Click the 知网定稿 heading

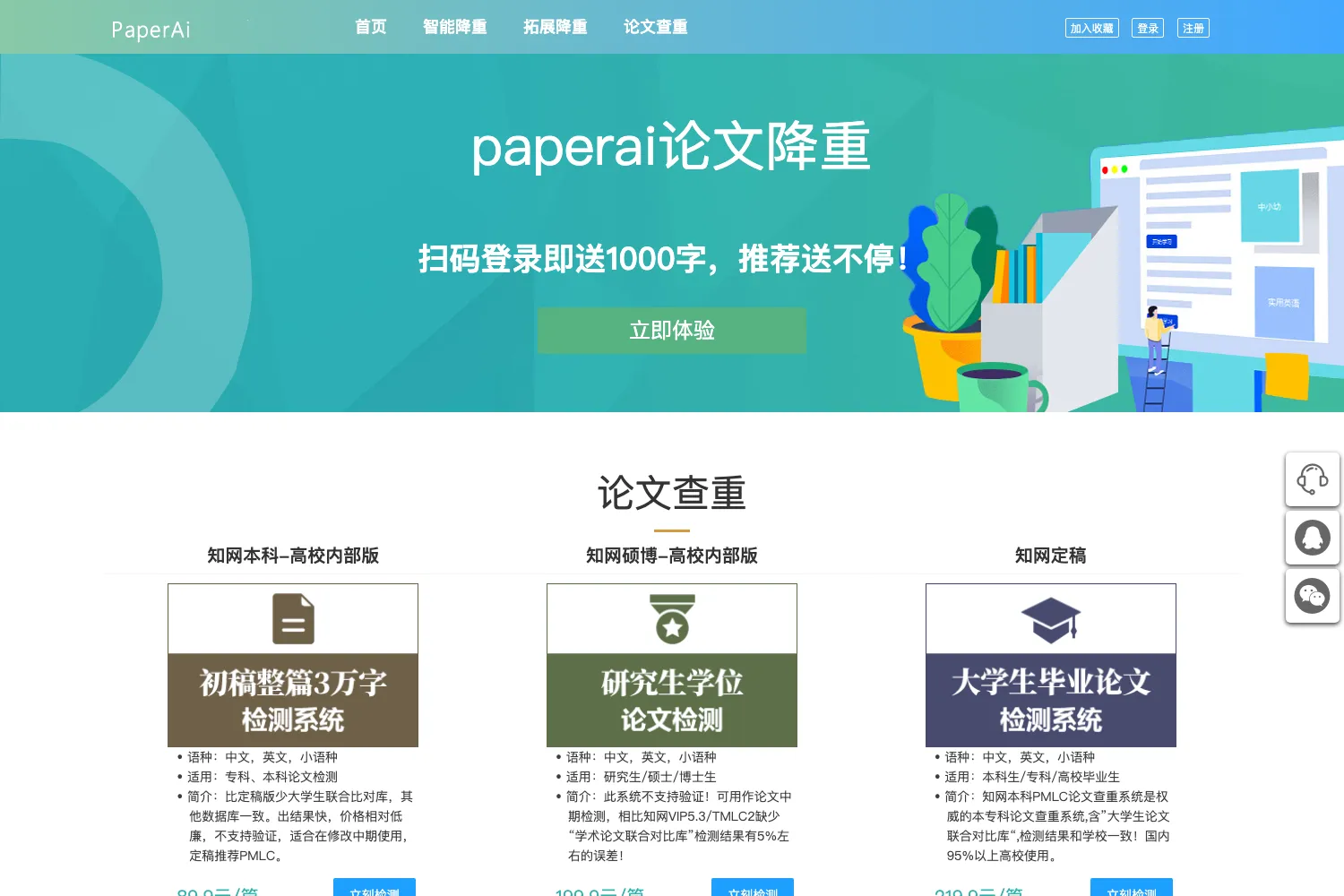pyautogui.click(x=1051, y=556)
